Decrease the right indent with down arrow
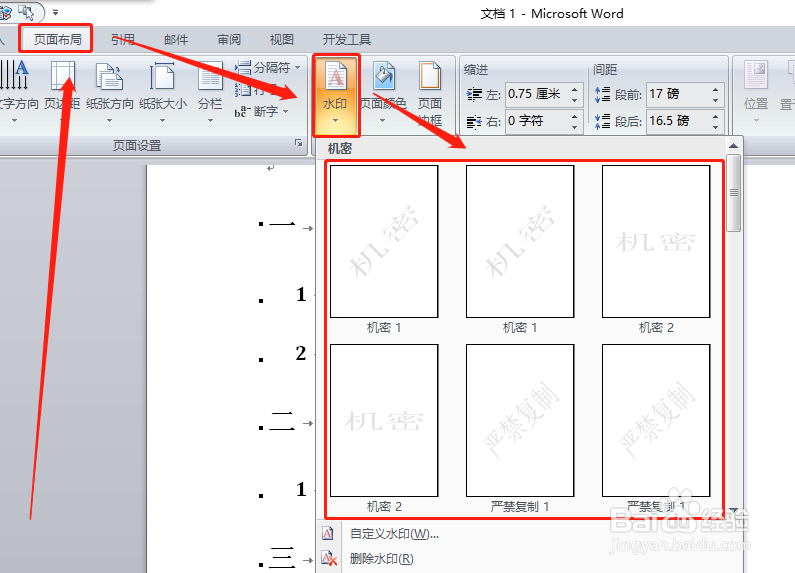 click(x=574, y=127)
